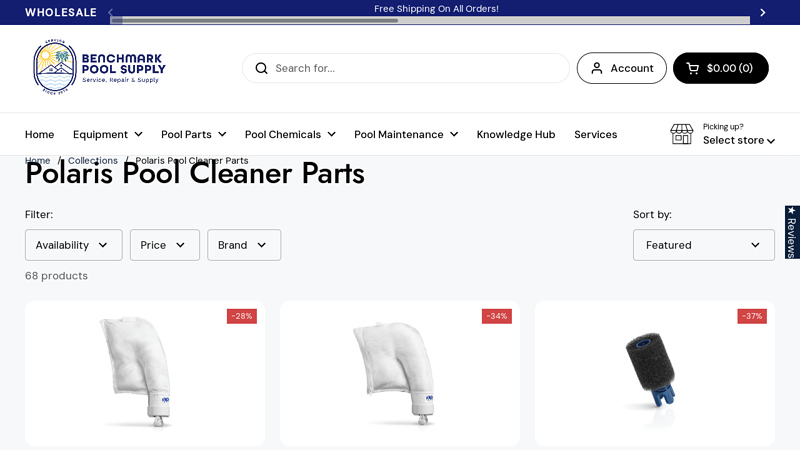Go to previous announcement with left arrow

[x=111, y=11]
